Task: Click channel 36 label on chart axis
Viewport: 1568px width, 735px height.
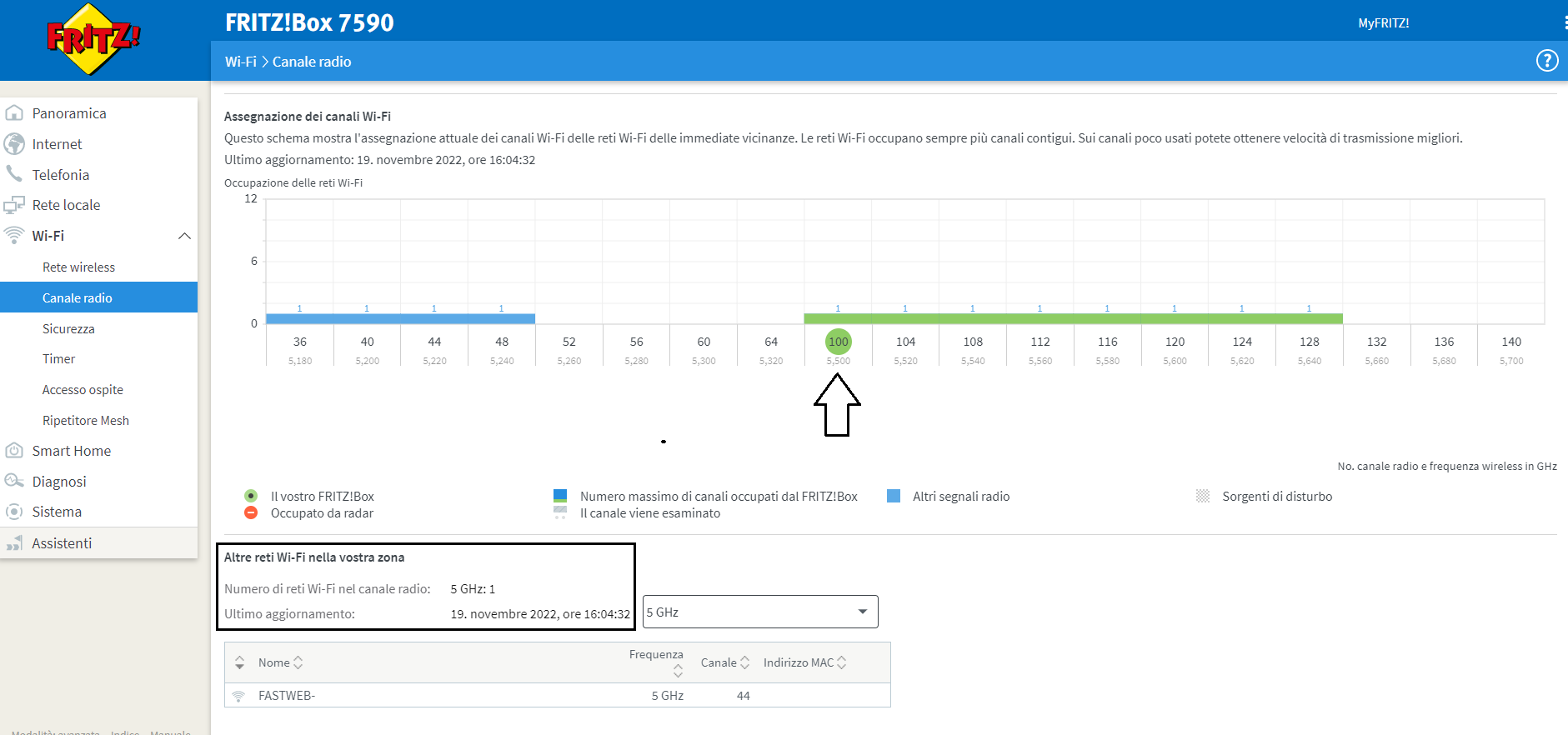Action: (x=300, y=342)
